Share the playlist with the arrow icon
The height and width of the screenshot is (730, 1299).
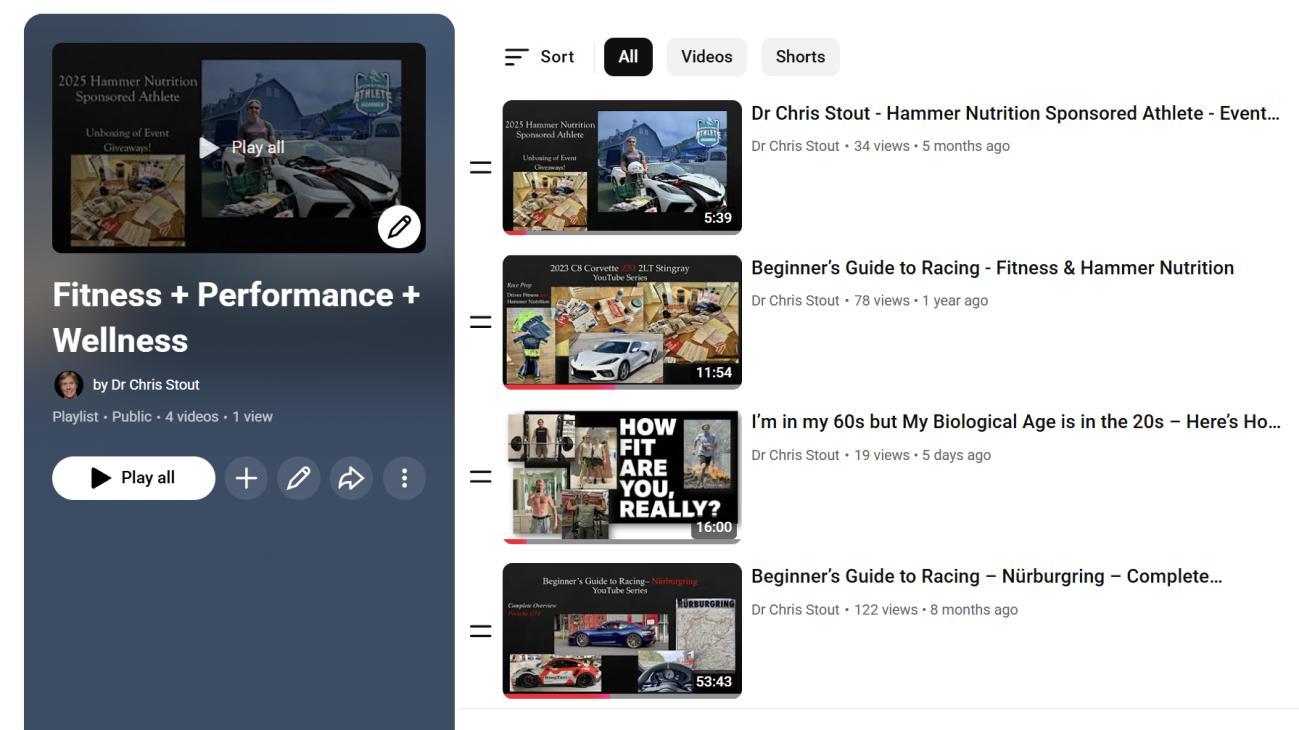tap(351, 478)
